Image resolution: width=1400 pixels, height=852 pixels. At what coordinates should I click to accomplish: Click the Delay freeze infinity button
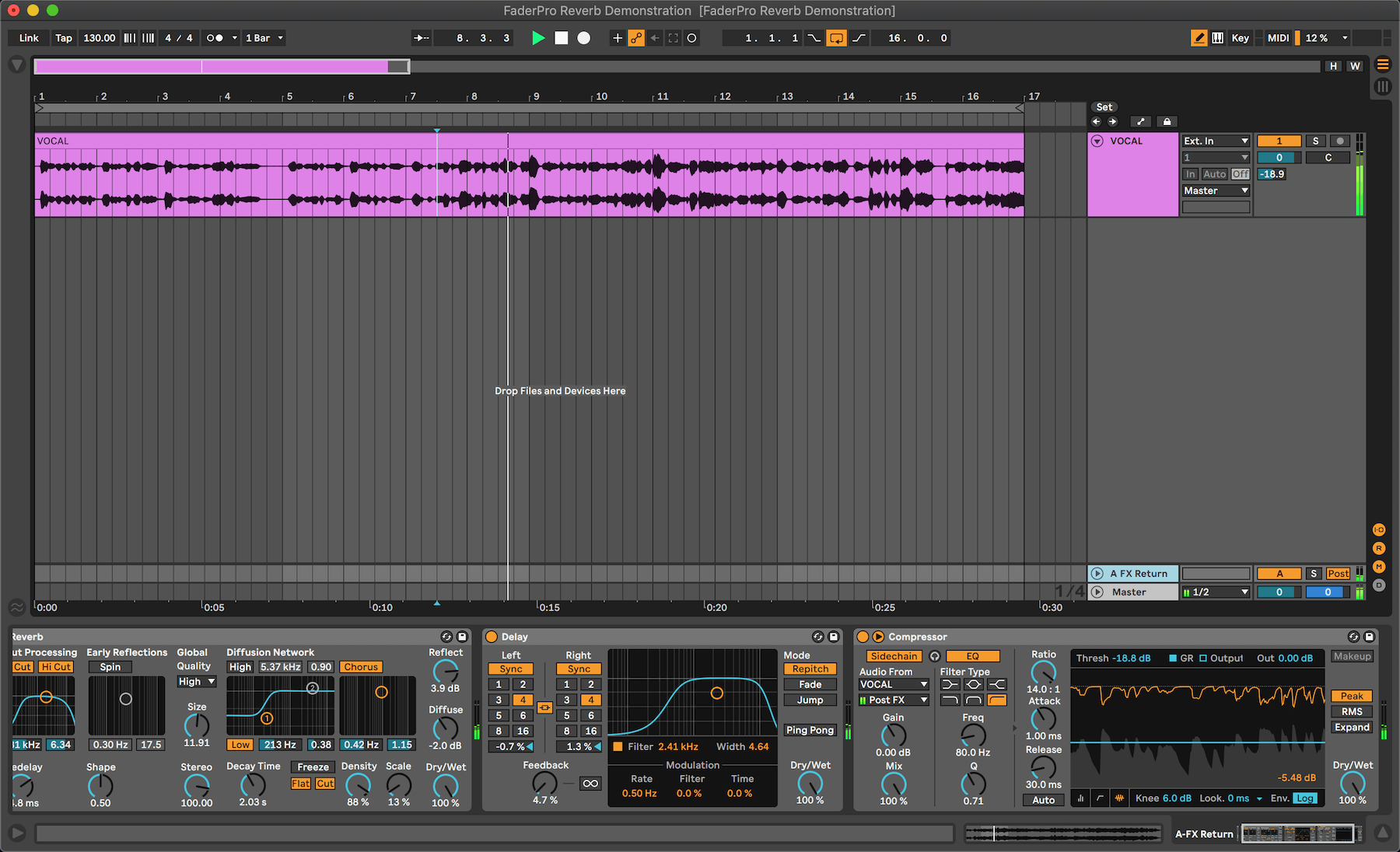click(590, 784)
